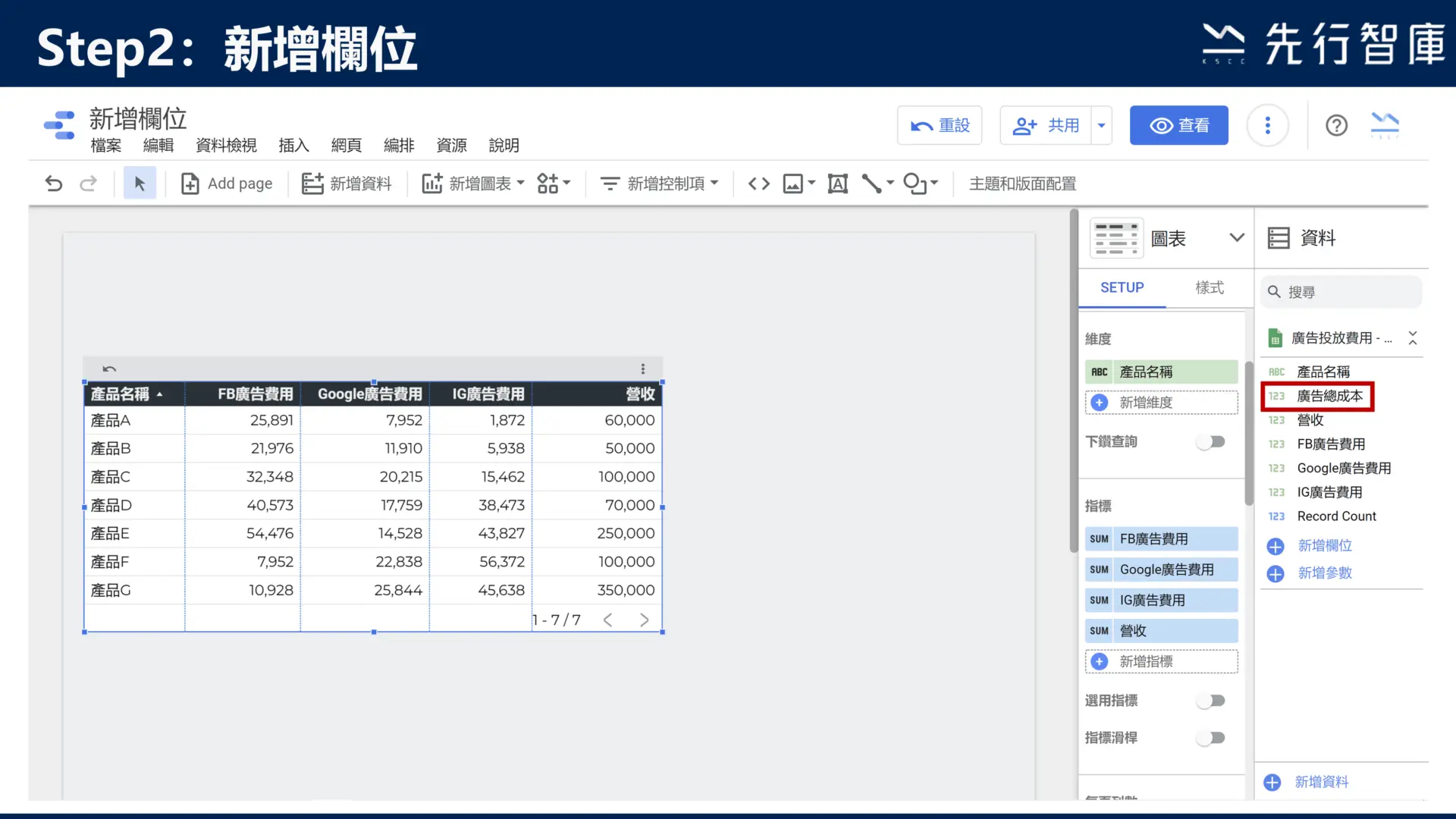Click the FB廣告費用 SUM metric chip
The height and width of the screenshot is (819, 1456).
[1161, 539]
